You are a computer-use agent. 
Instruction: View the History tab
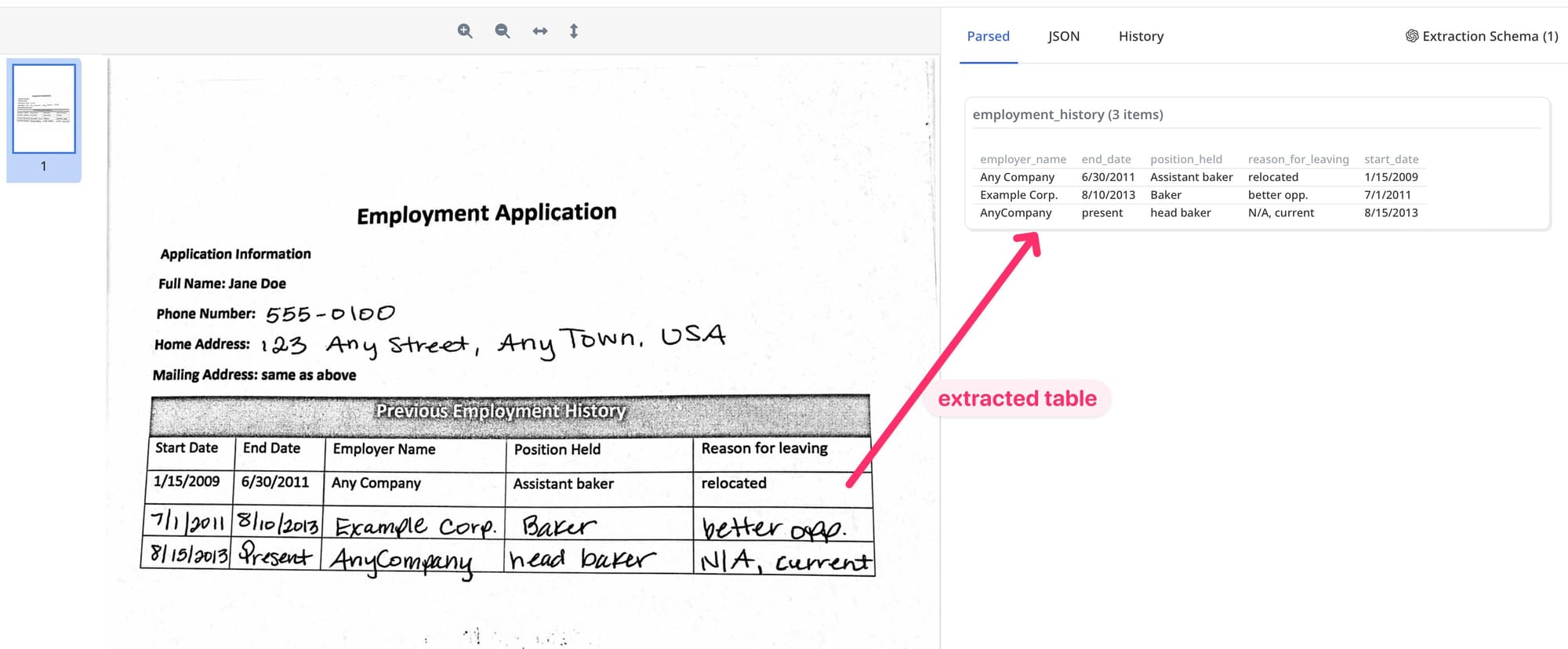[1141, 36]
